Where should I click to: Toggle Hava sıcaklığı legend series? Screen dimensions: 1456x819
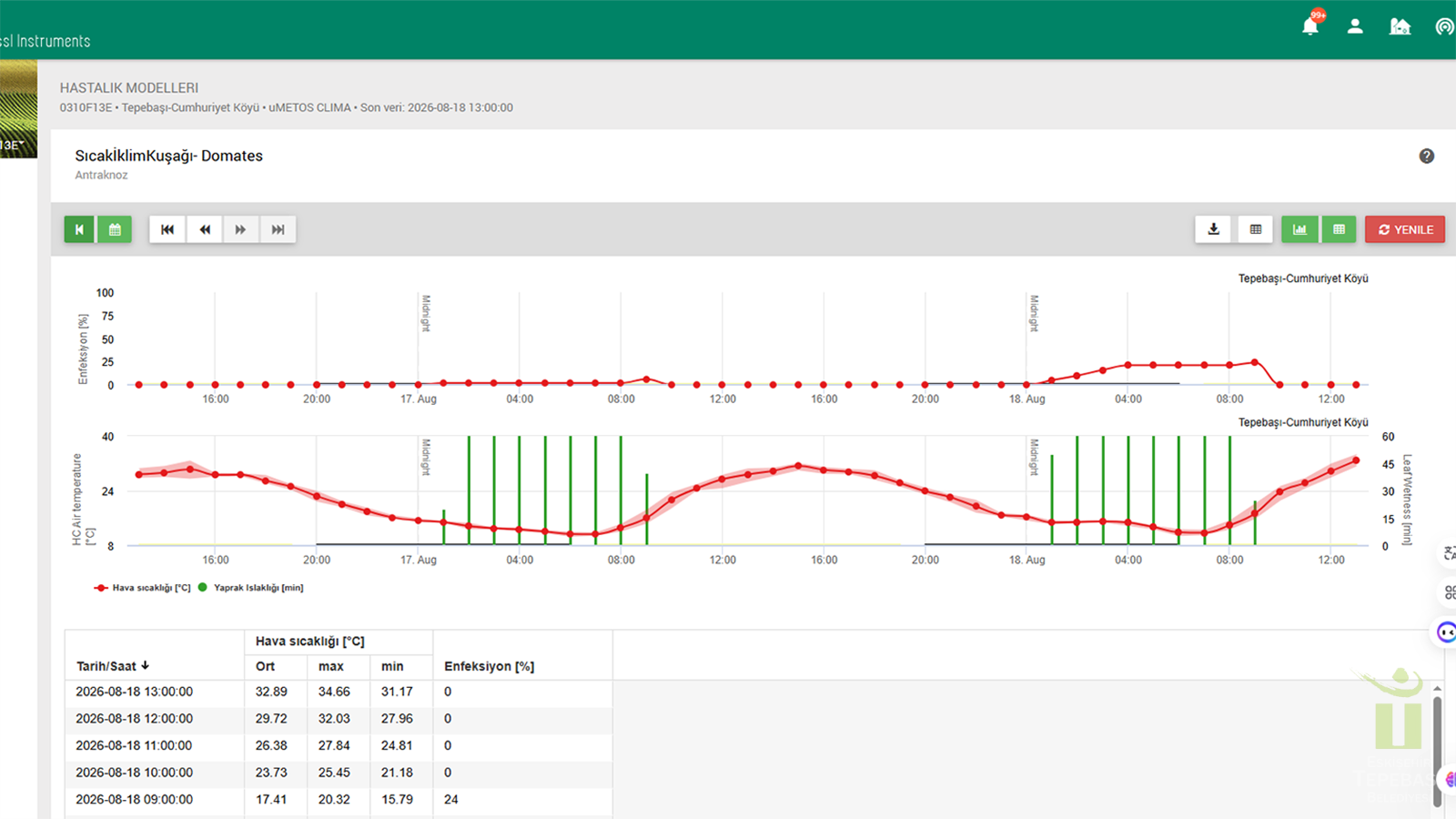(142, 588)
